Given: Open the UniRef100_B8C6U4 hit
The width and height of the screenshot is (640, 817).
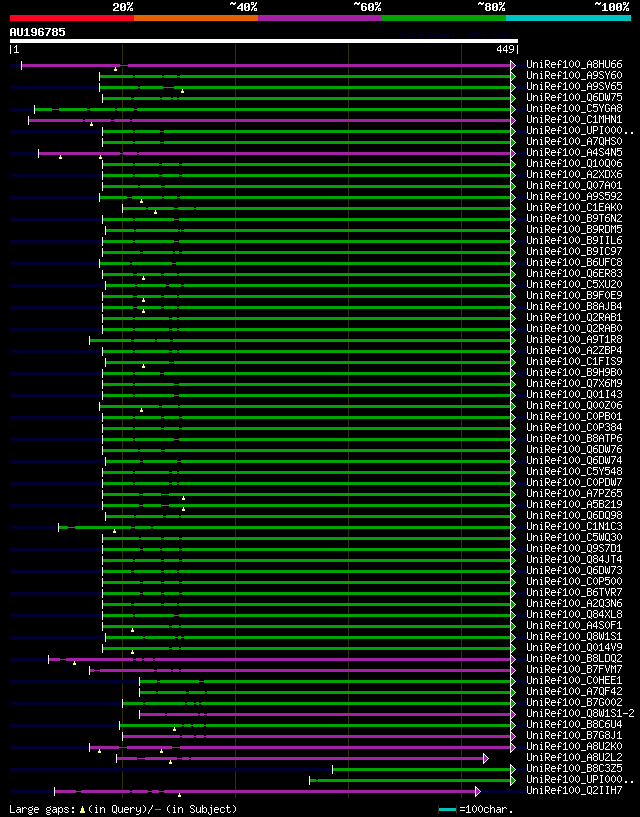Looking at the screenshot, I should tap(574, 724).
